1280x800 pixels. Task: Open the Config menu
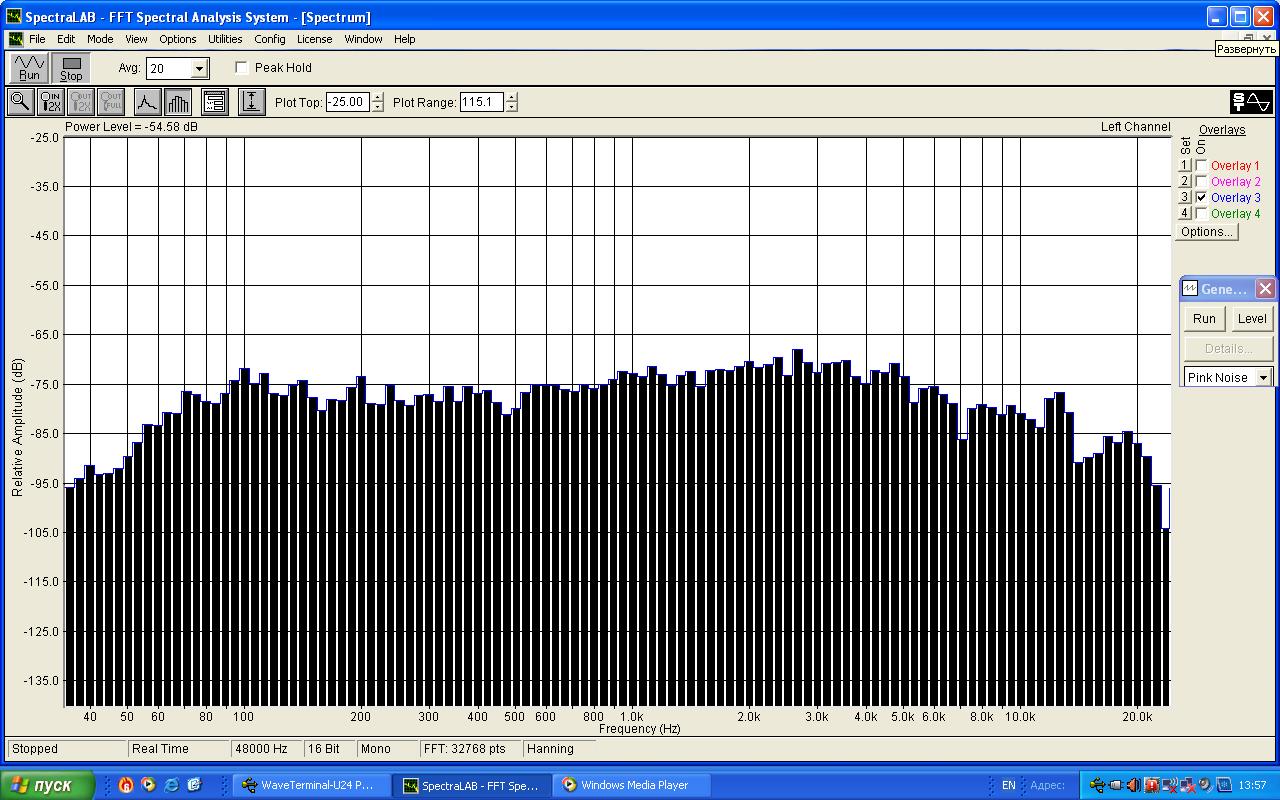pyautogui.click(x=269, y=39)
